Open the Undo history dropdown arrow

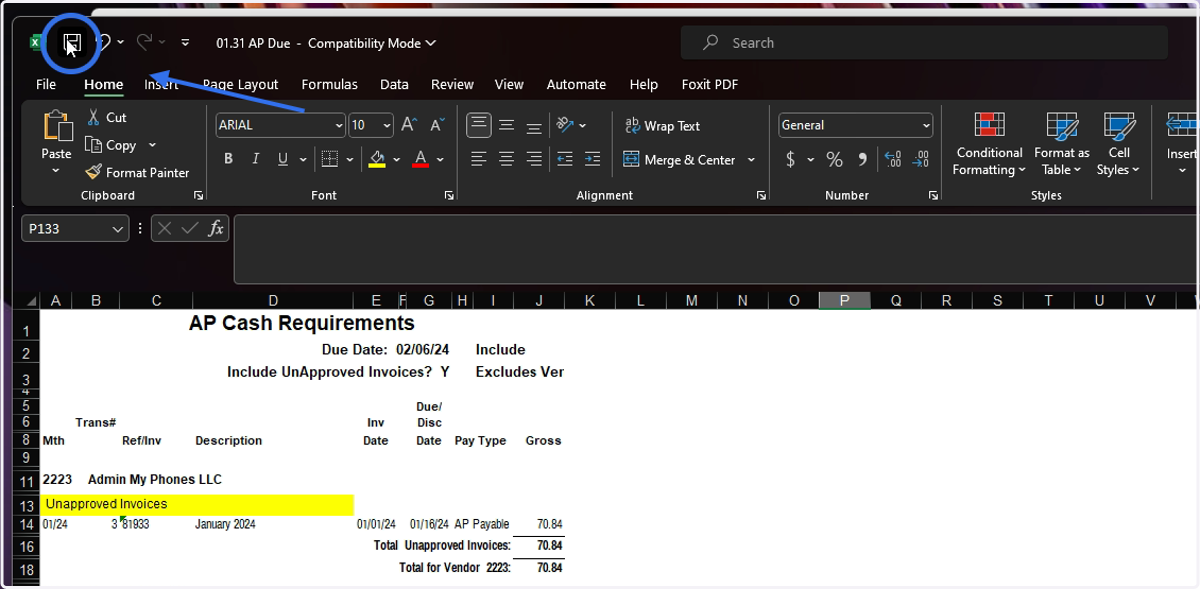[120, 42]
